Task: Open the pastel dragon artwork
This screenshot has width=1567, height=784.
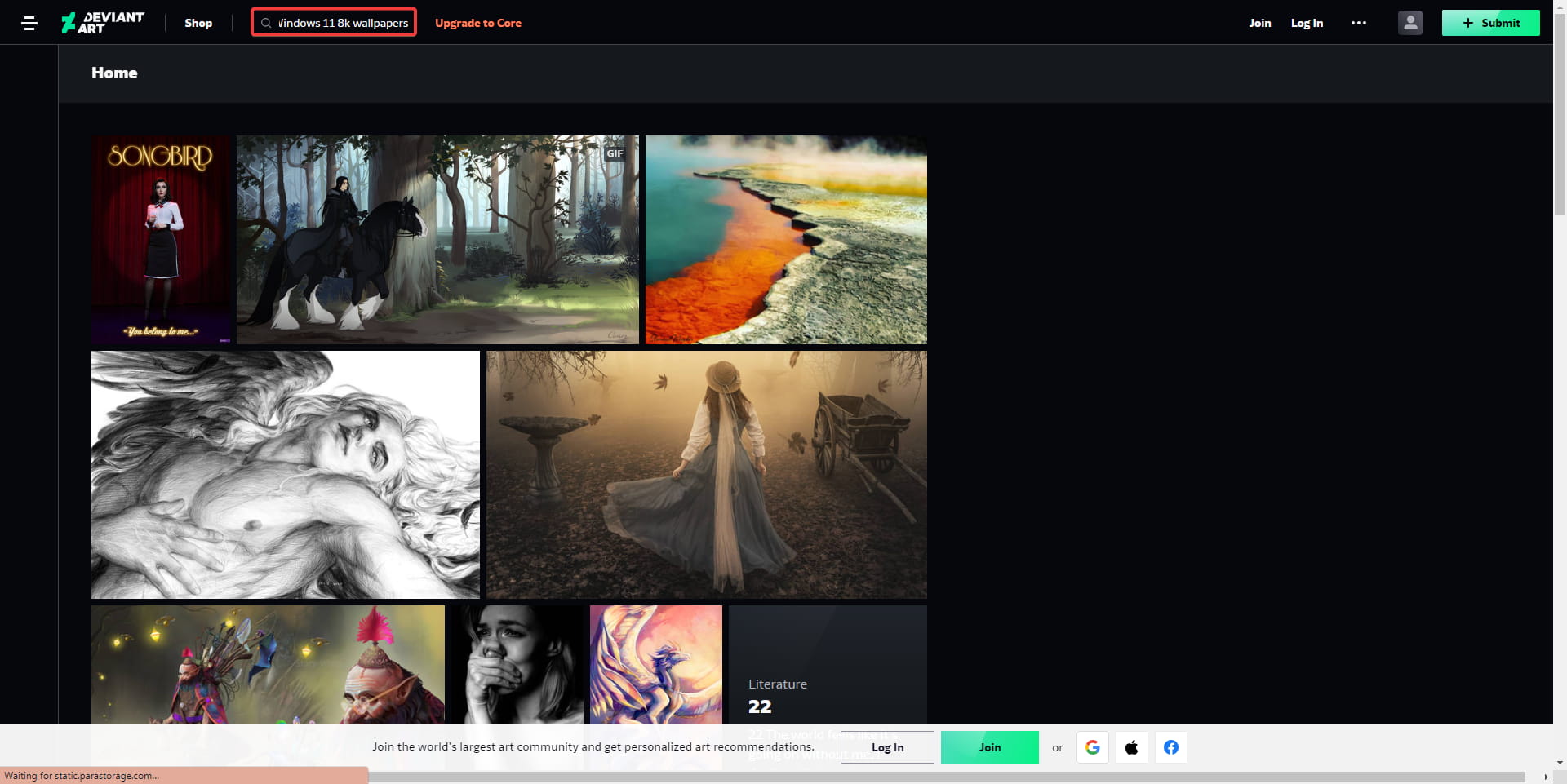Action: point(656,665)
